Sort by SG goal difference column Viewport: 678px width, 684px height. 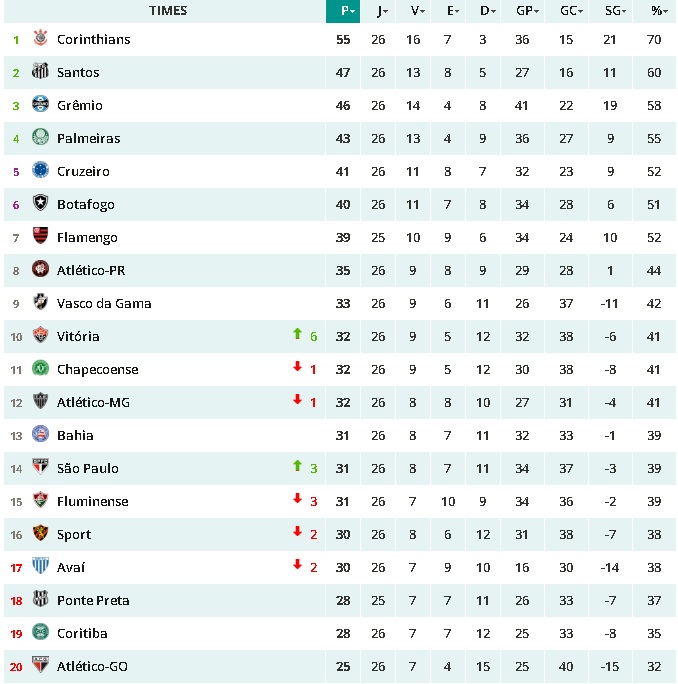tap(614, 11)
